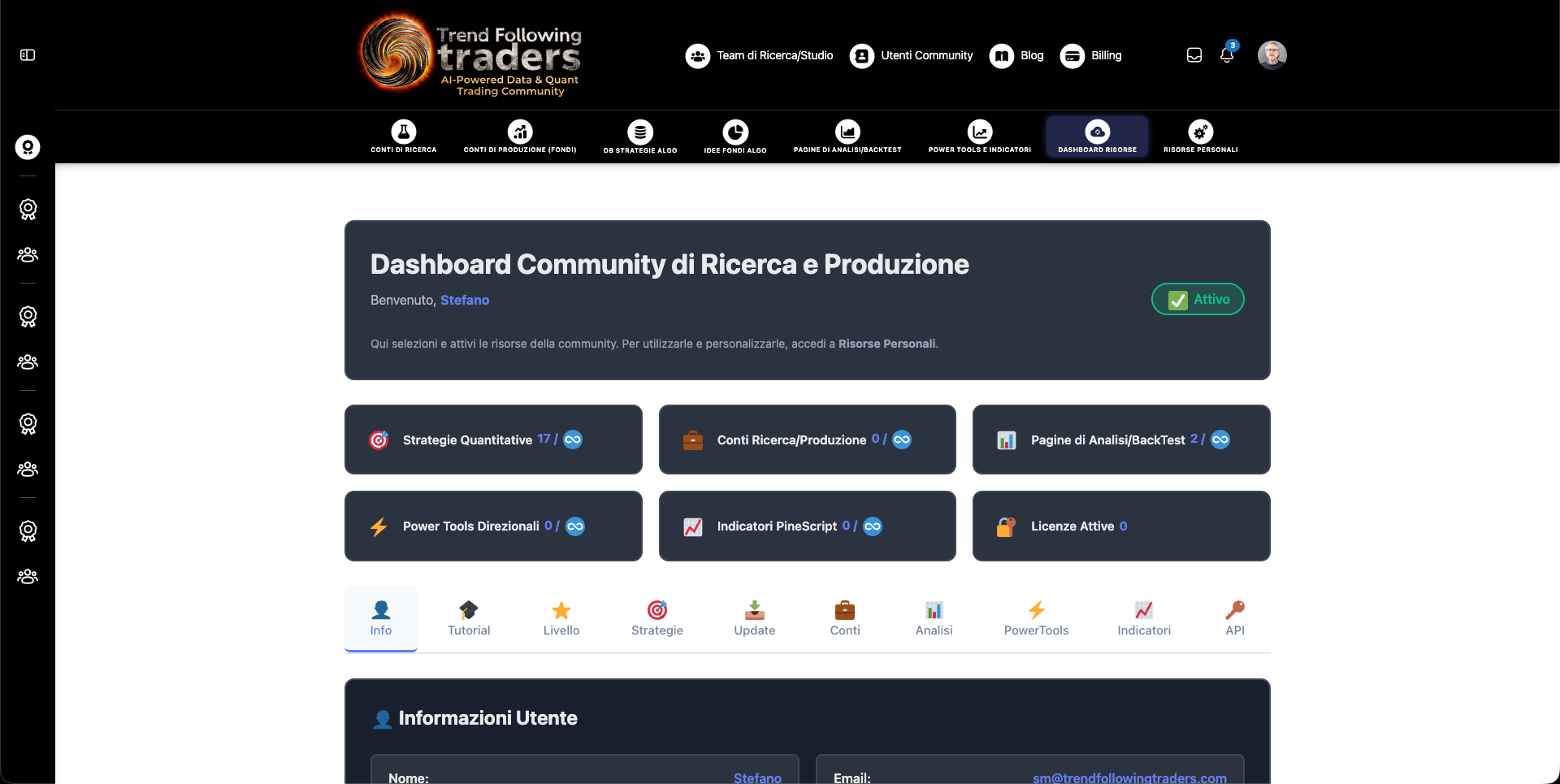Image resolution: width=1560 pixels, height=784 pixels.
Task: Switch to the Strategie tab
Action: pyautogui.click(x=657, y=619)
